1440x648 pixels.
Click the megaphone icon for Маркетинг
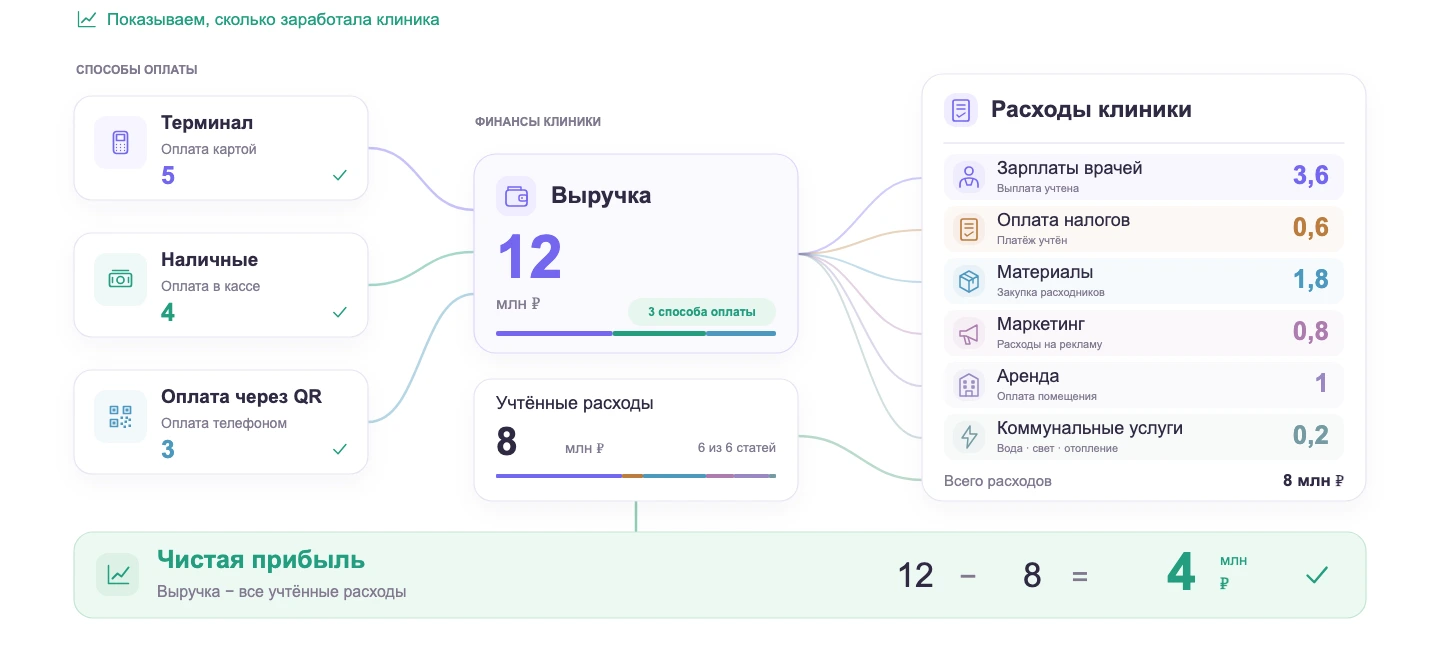coord(968,333)
